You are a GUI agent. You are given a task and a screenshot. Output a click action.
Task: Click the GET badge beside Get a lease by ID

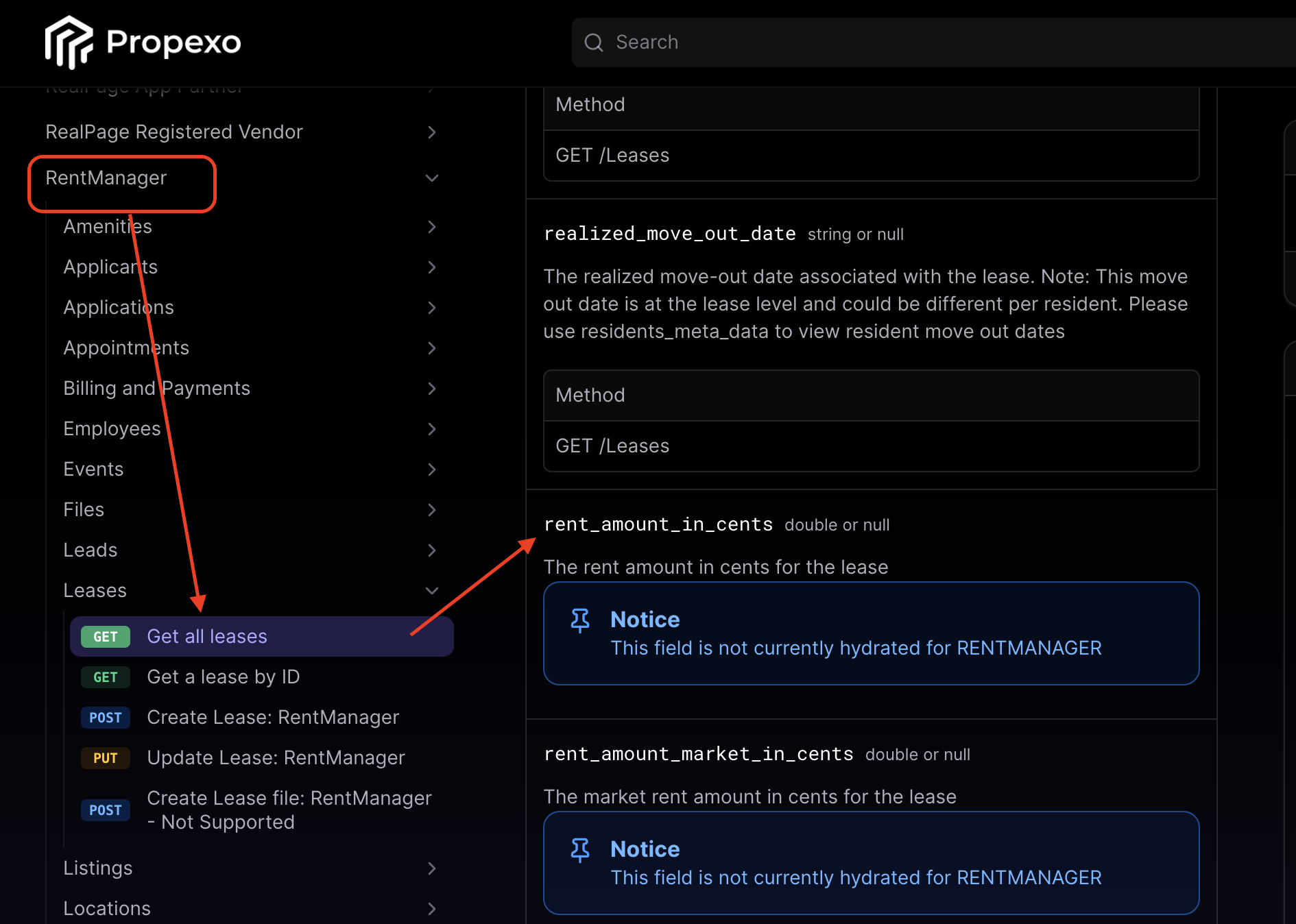click(104, 677)
